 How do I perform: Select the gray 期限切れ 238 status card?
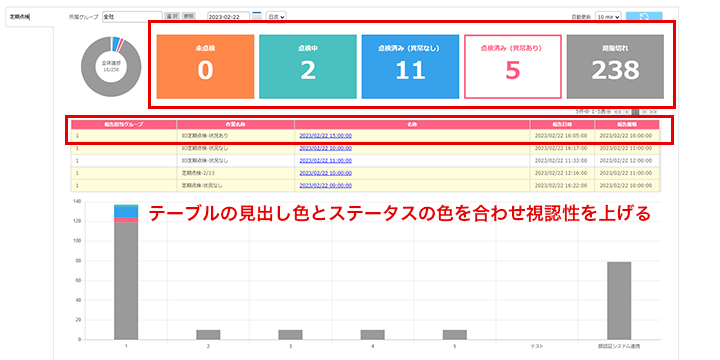[x=615, y=67]
